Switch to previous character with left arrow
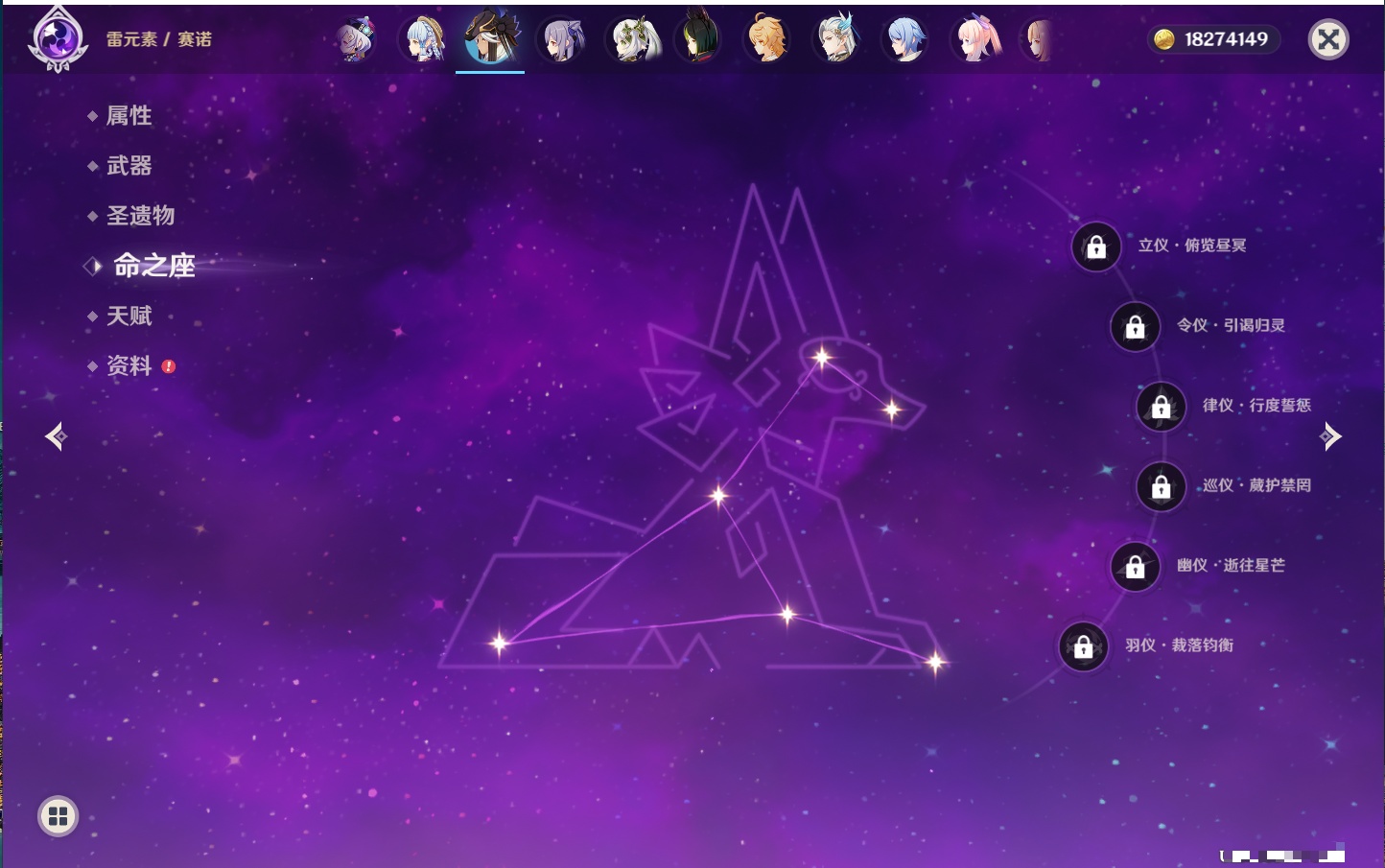Viewport: 1385px width, 868px height. tap(57, 436)
